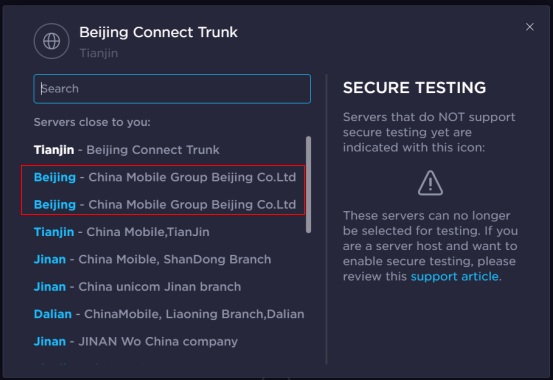Image resolution: width=553 pixels, height=380 pixels.
Task: Open the support article link
Action: pos(455,276)
